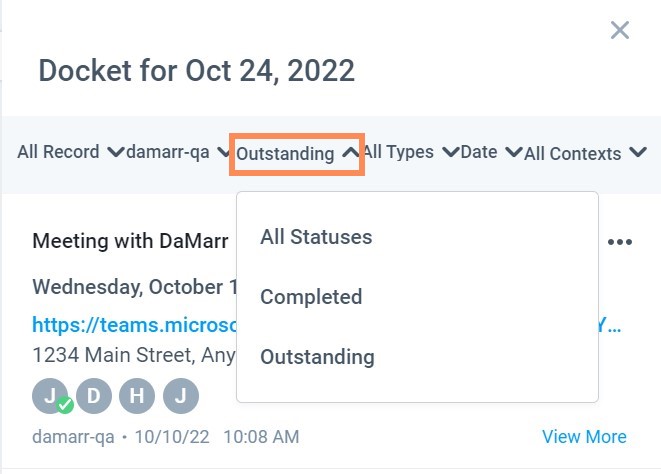This screenshot has width=661, height=474.
Task: Click the last J attendee avatar
Action: (181, 396)
